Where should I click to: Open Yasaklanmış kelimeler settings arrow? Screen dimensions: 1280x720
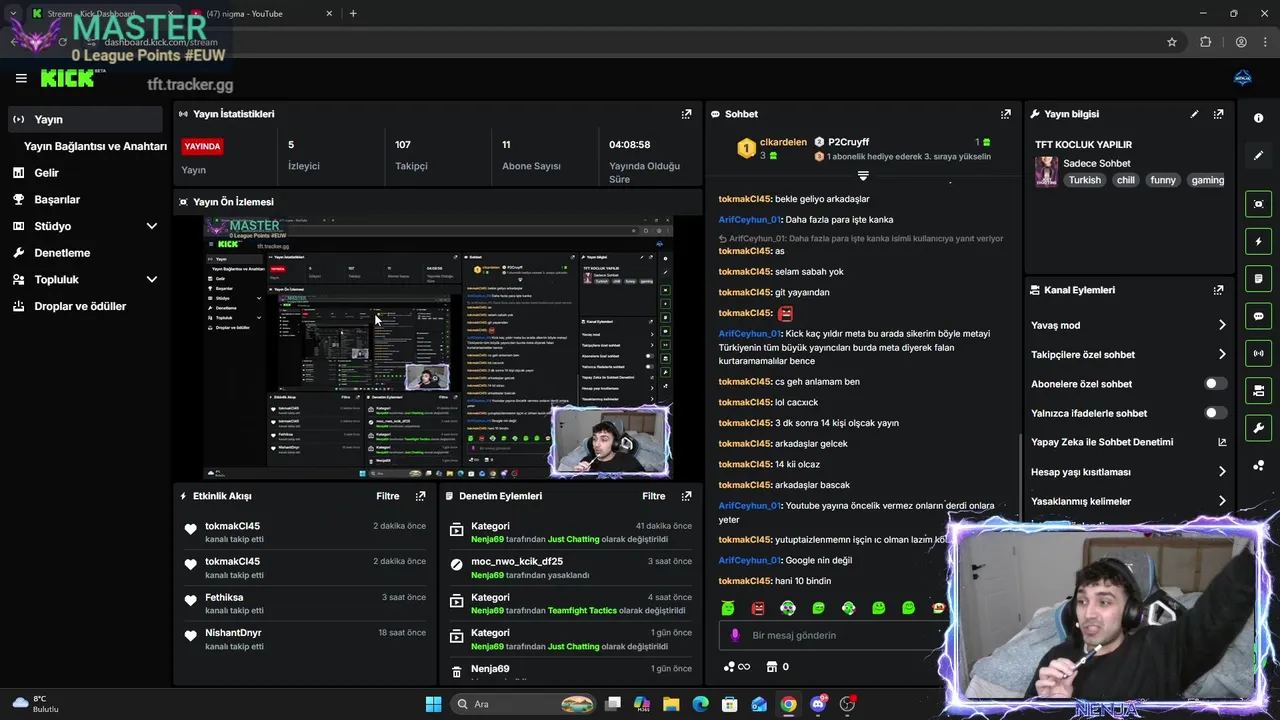[x=1221, y=501]
